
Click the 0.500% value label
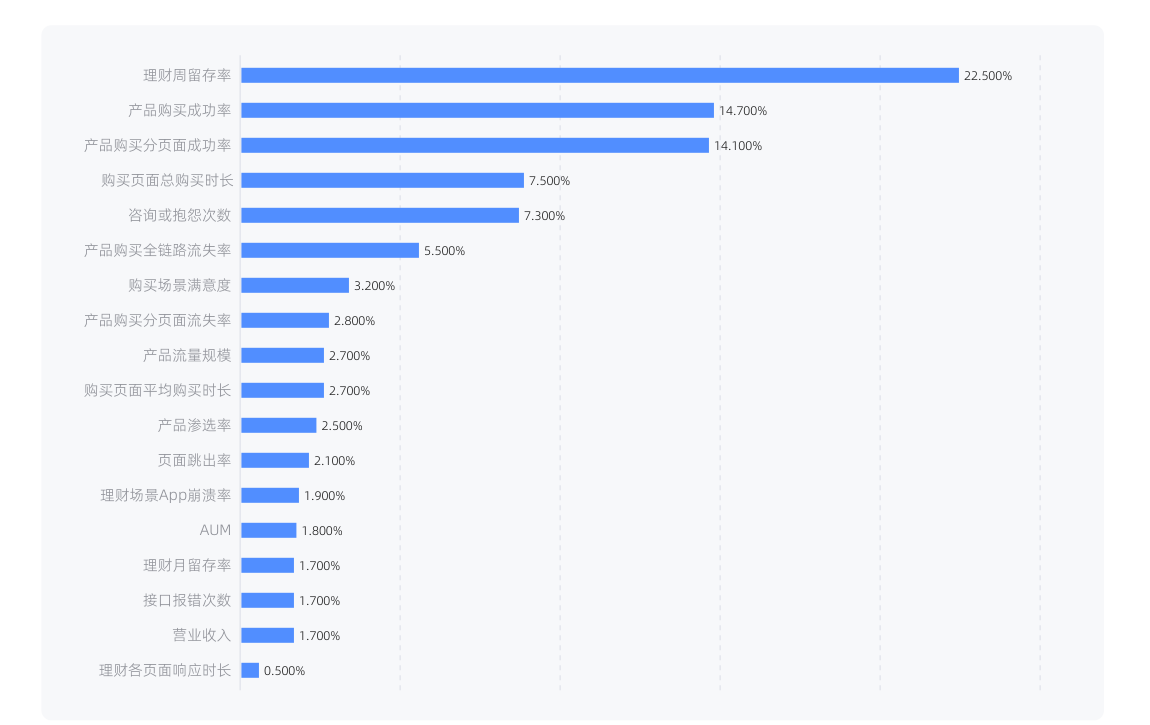[284, 671]
